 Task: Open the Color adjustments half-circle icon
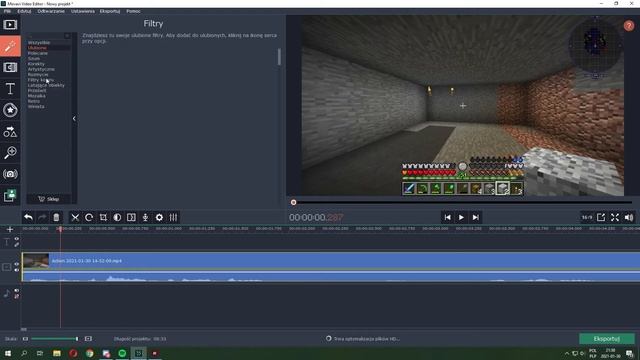[x=117, y=217]
